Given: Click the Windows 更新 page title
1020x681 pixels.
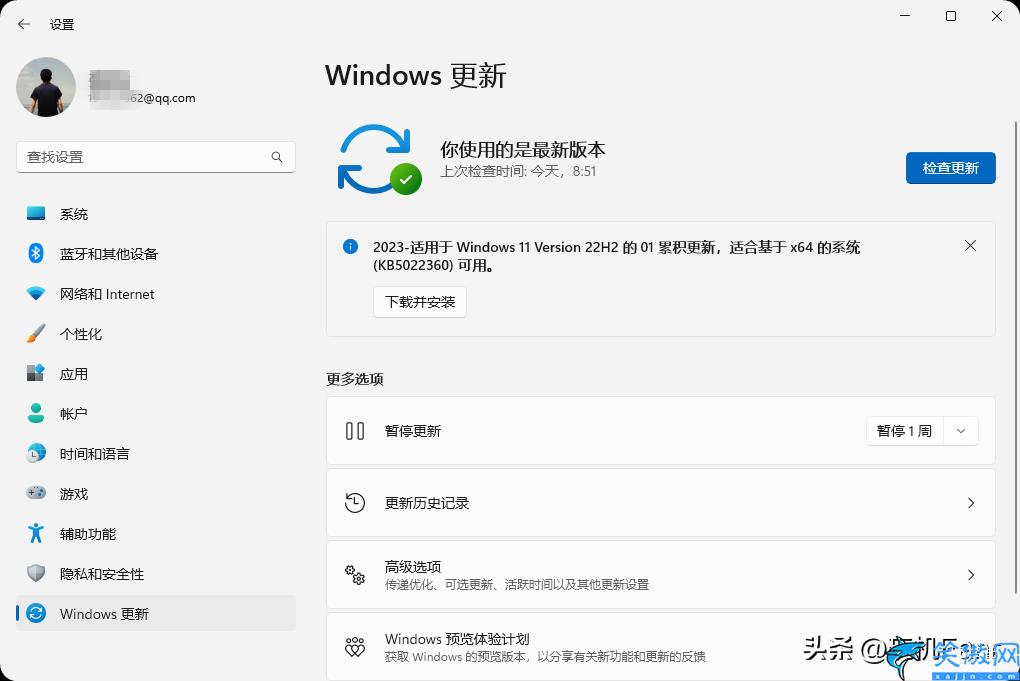Looking at the screenshot, I should [x=416, y=75].
